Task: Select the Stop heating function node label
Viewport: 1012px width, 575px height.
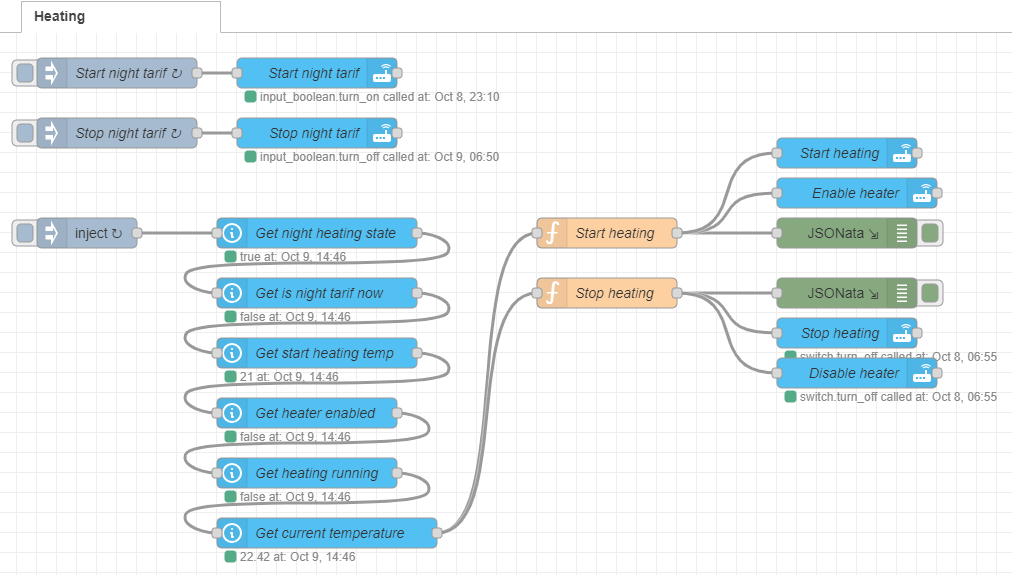Action: pos(614,293)
